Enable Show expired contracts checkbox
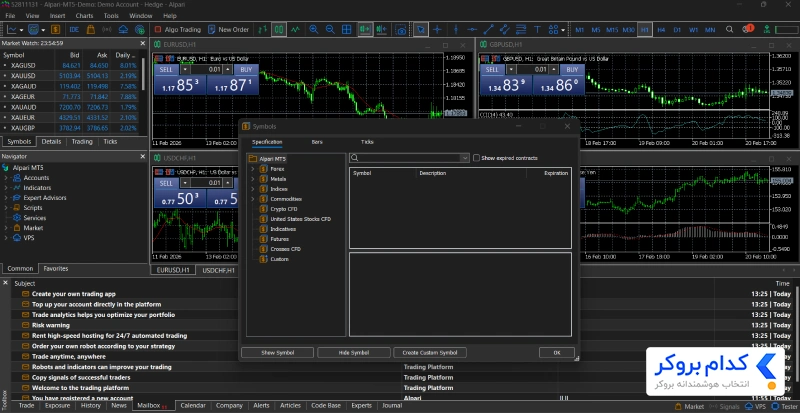This screenshot has width=800, height=413. point(477,158)
